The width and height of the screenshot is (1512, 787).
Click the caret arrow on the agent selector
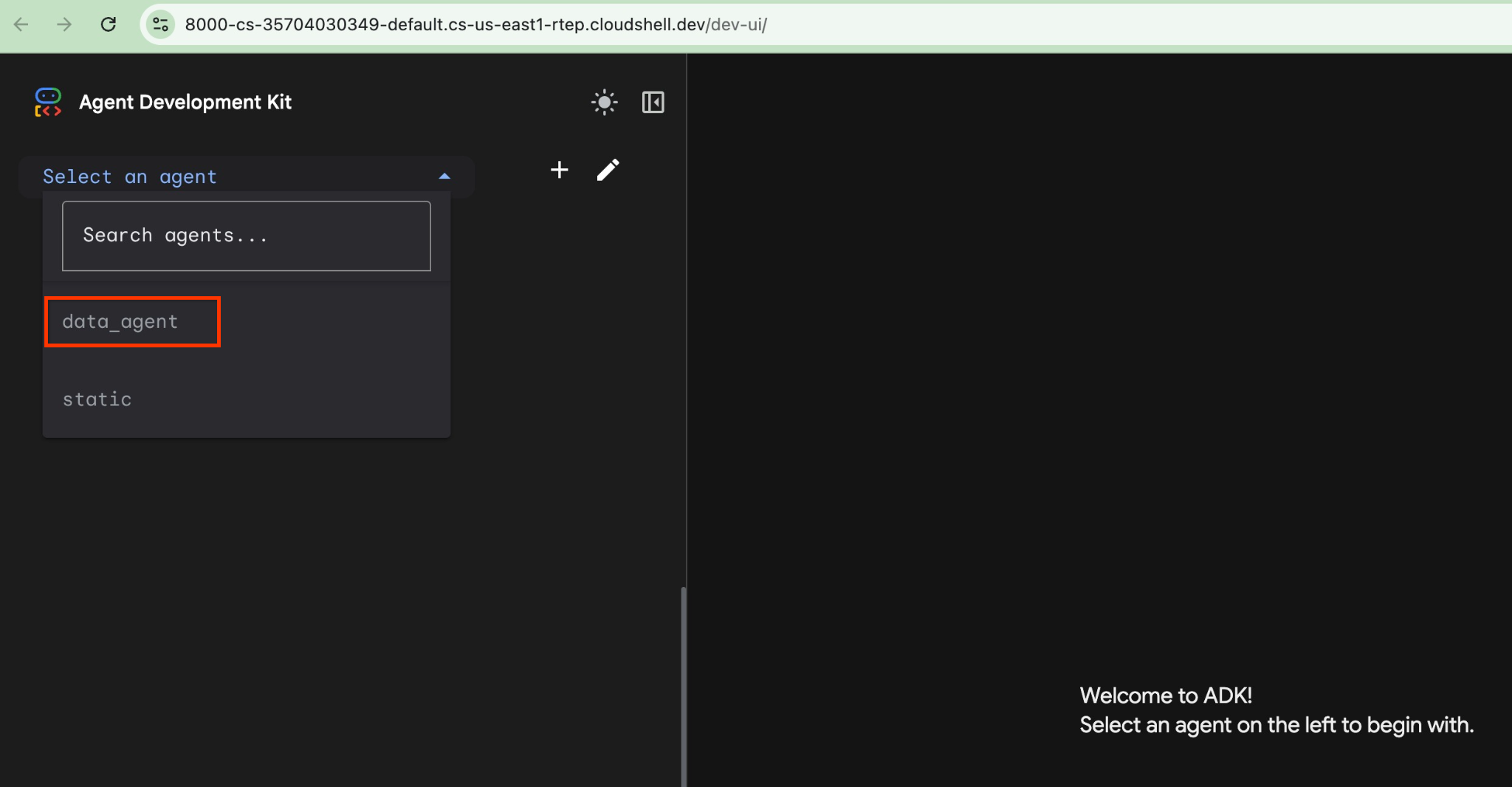tap(444, 176)
